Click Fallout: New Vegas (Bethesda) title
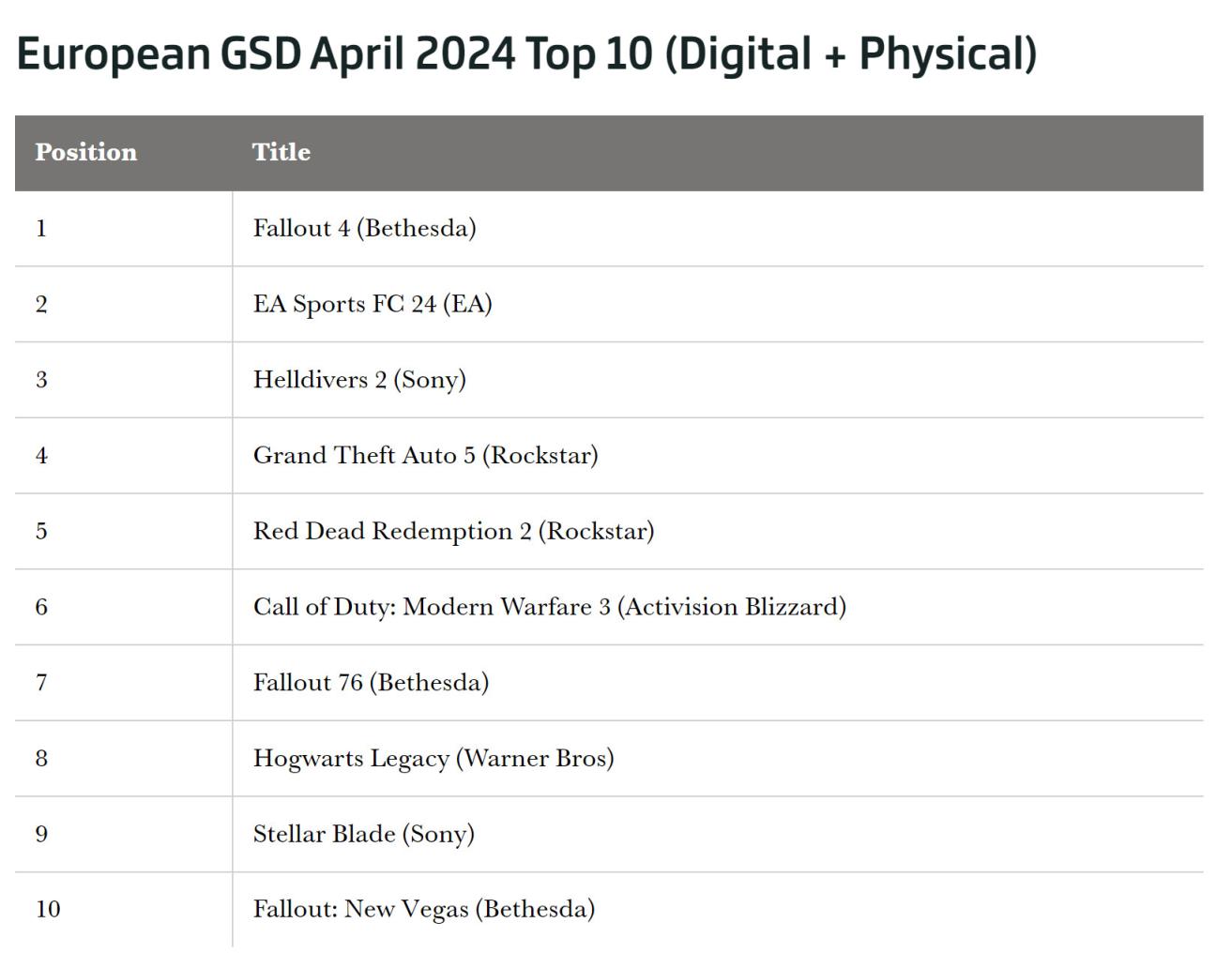 point(423,909)
